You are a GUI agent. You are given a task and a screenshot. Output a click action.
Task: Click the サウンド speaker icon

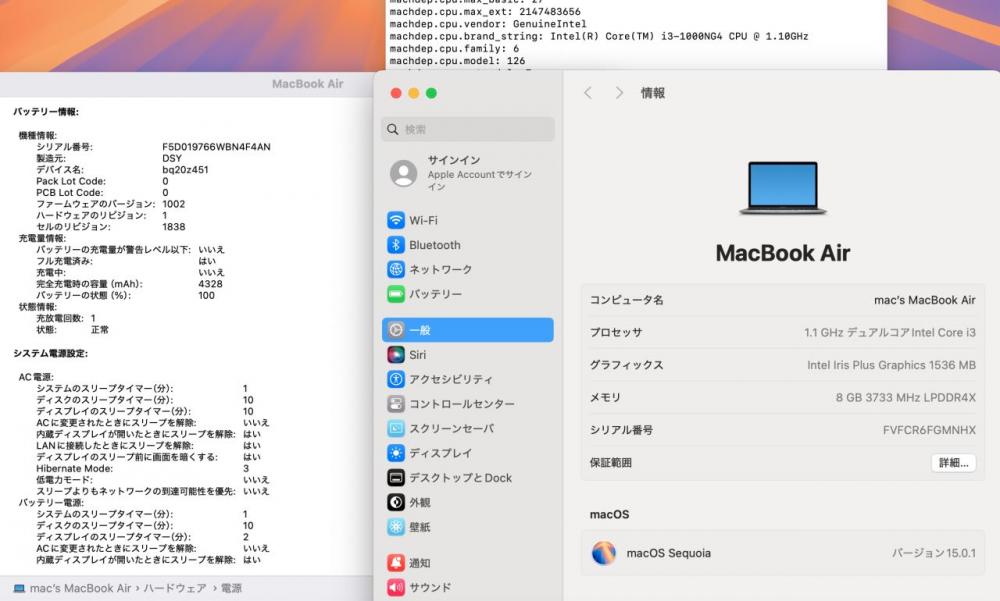tap(396, 588)
